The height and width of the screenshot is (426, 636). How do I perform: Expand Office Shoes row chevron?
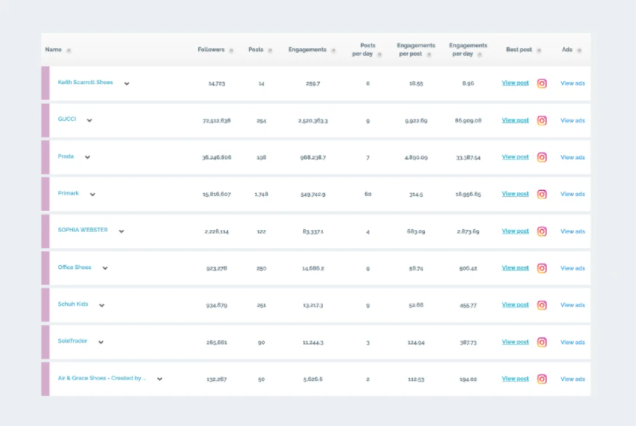click(105, 268)
